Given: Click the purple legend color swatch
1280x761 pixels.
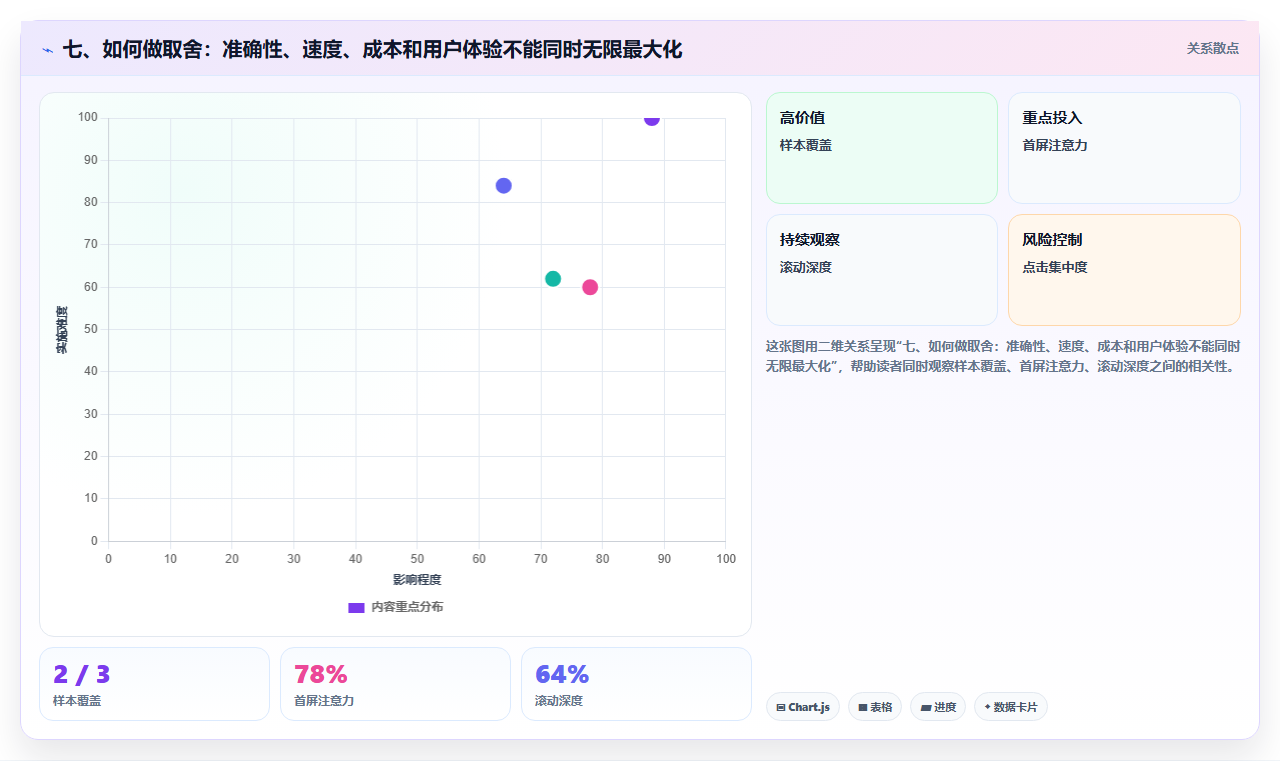Looking at the screenshot, I should [x=356, y=607].
